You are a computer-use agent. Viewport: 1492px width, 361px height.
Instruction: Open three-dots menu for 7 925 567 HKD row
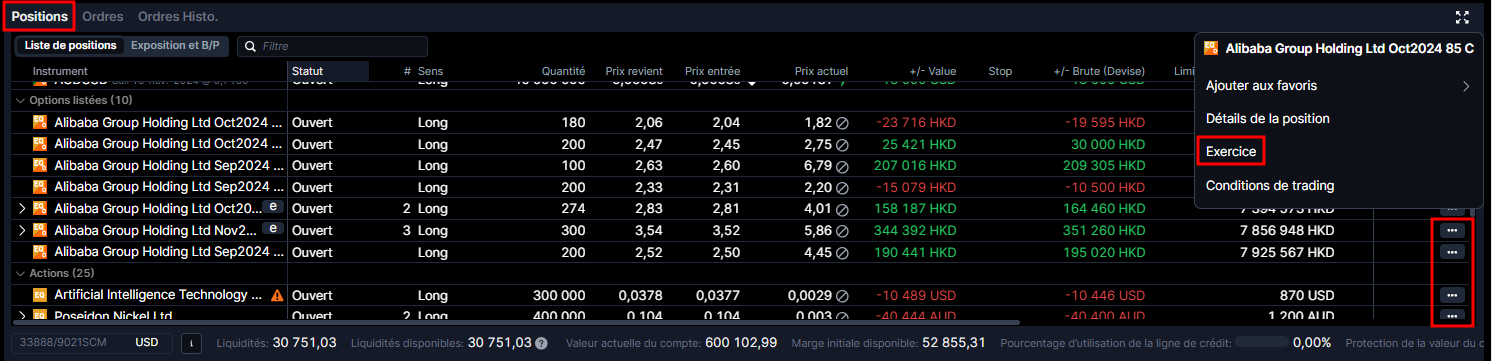(1452, 252)
